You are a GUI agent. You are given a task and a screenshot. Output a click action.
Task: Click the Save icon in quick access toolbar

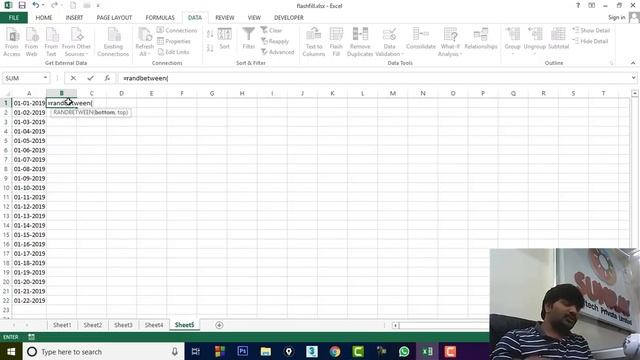pos(22,5)
